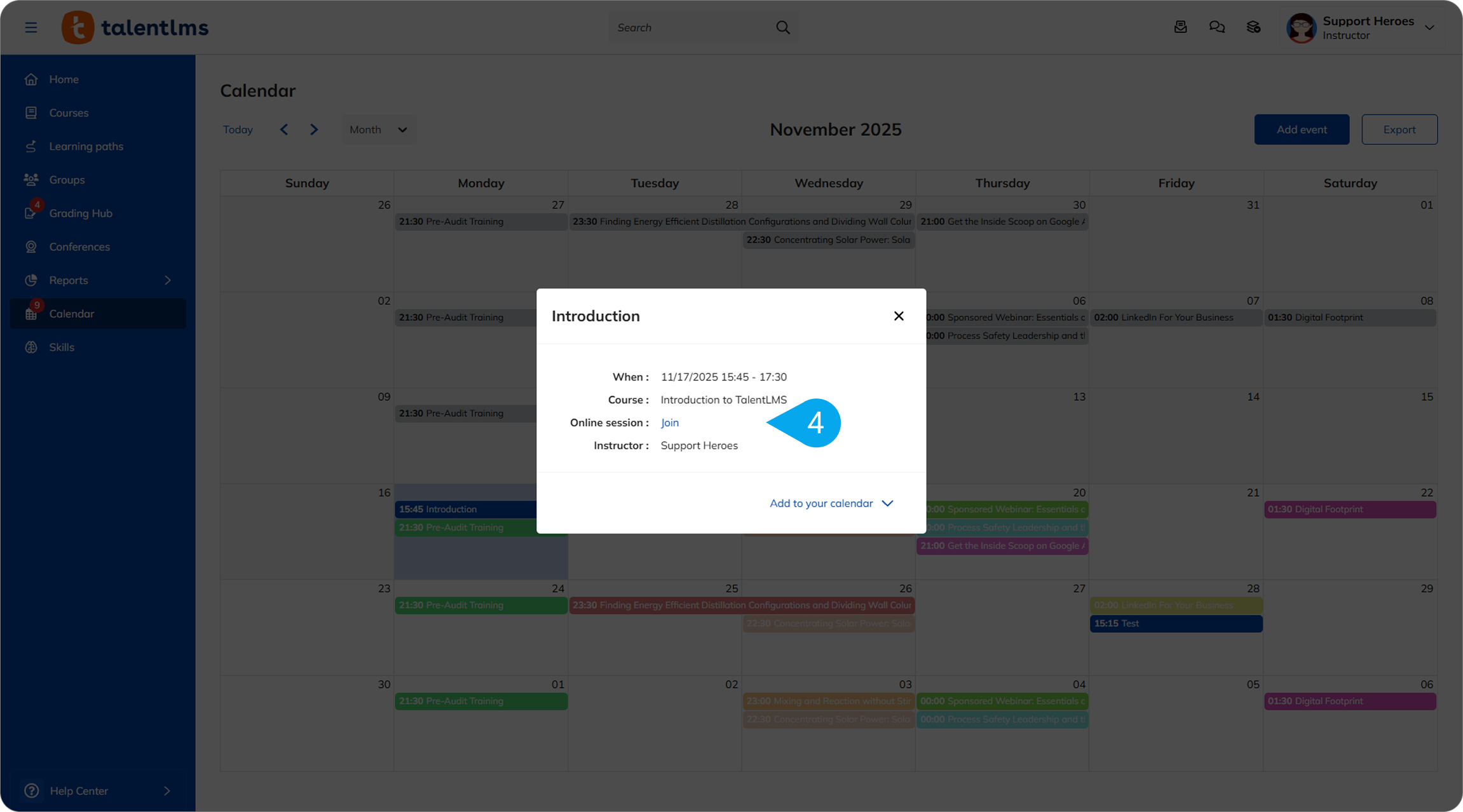Close the Introduction dialog
Image resolution: width=1463 pixels, height=812 pixels.
[x=898, y=316]
